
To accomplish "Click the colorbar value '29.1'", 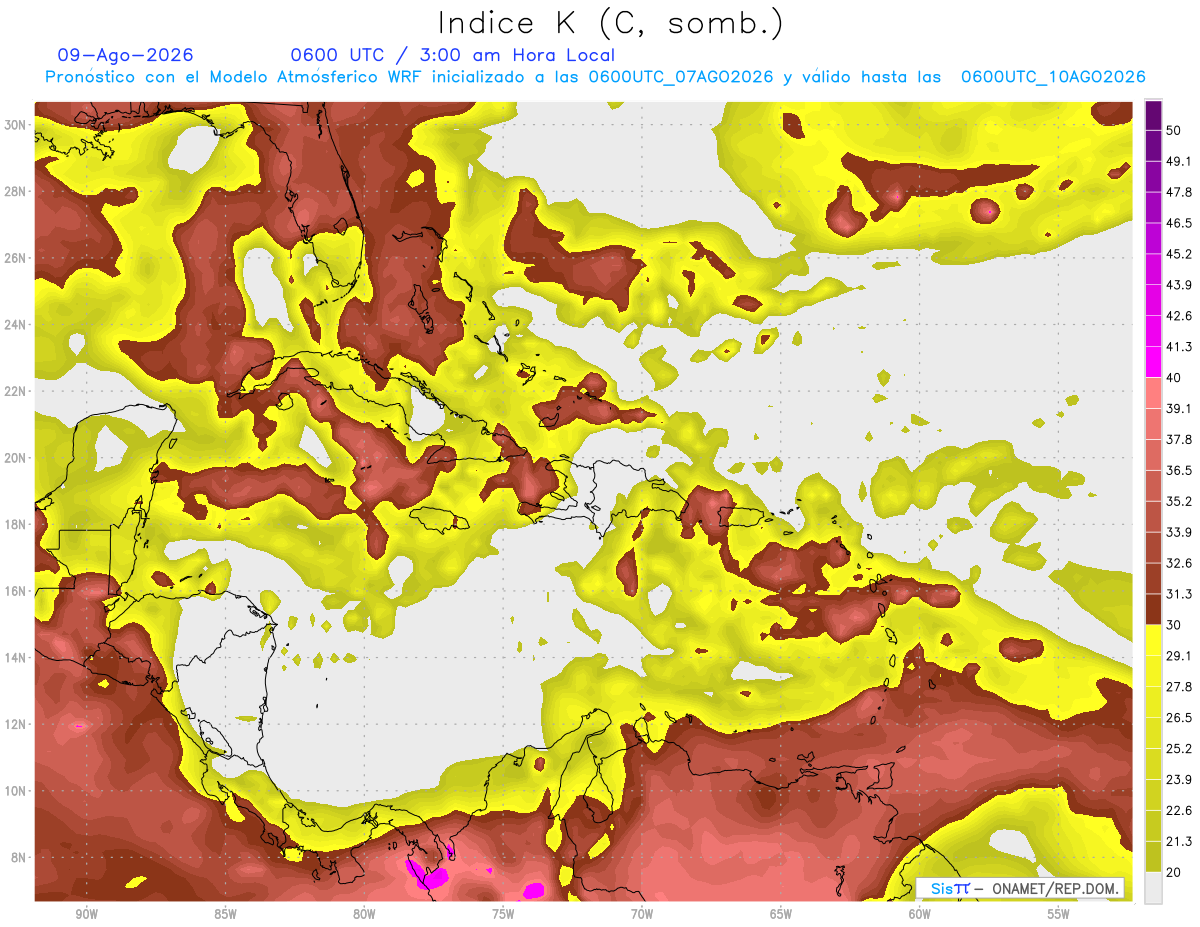I will [1179, 656].
